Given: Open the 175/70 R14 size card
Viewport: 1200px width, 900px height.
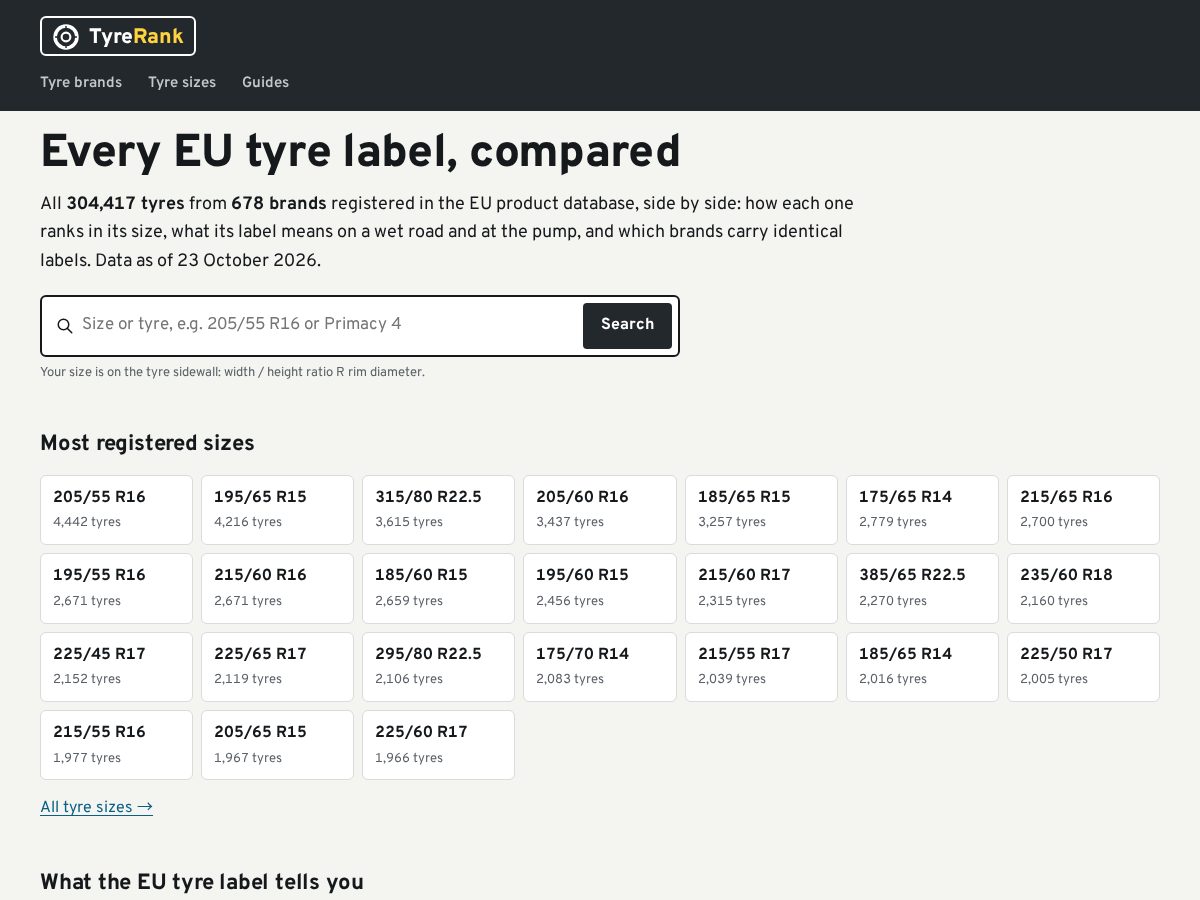Looking at the screenshot, I should click(599, 667).
